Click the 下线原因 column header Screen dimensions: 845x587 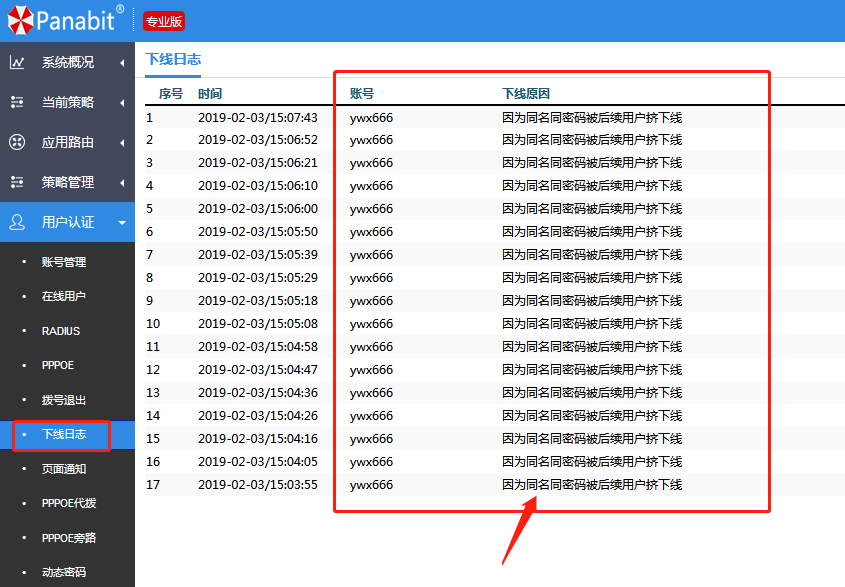coord(526,94)
